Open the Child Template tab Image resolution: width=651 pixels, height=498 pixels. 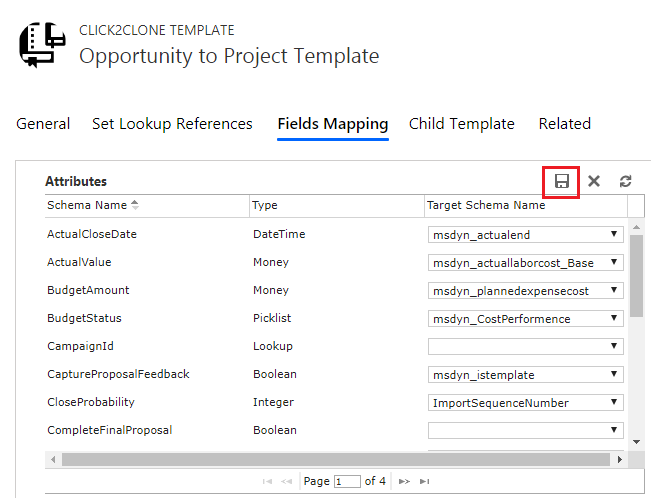pyautogui.click(x=462, y=124)
